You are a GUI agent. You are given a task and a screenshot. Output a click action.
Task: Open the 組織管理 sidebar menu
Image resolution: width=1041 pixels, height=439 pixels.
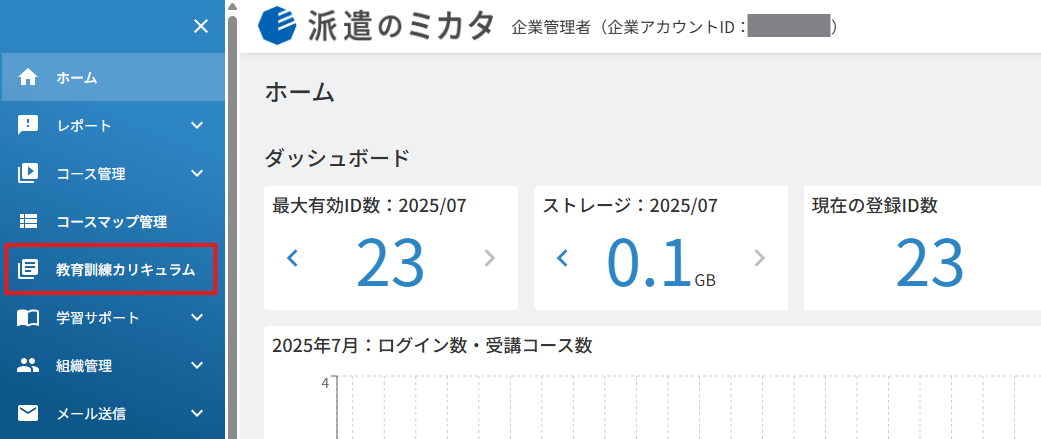[112, 365]
